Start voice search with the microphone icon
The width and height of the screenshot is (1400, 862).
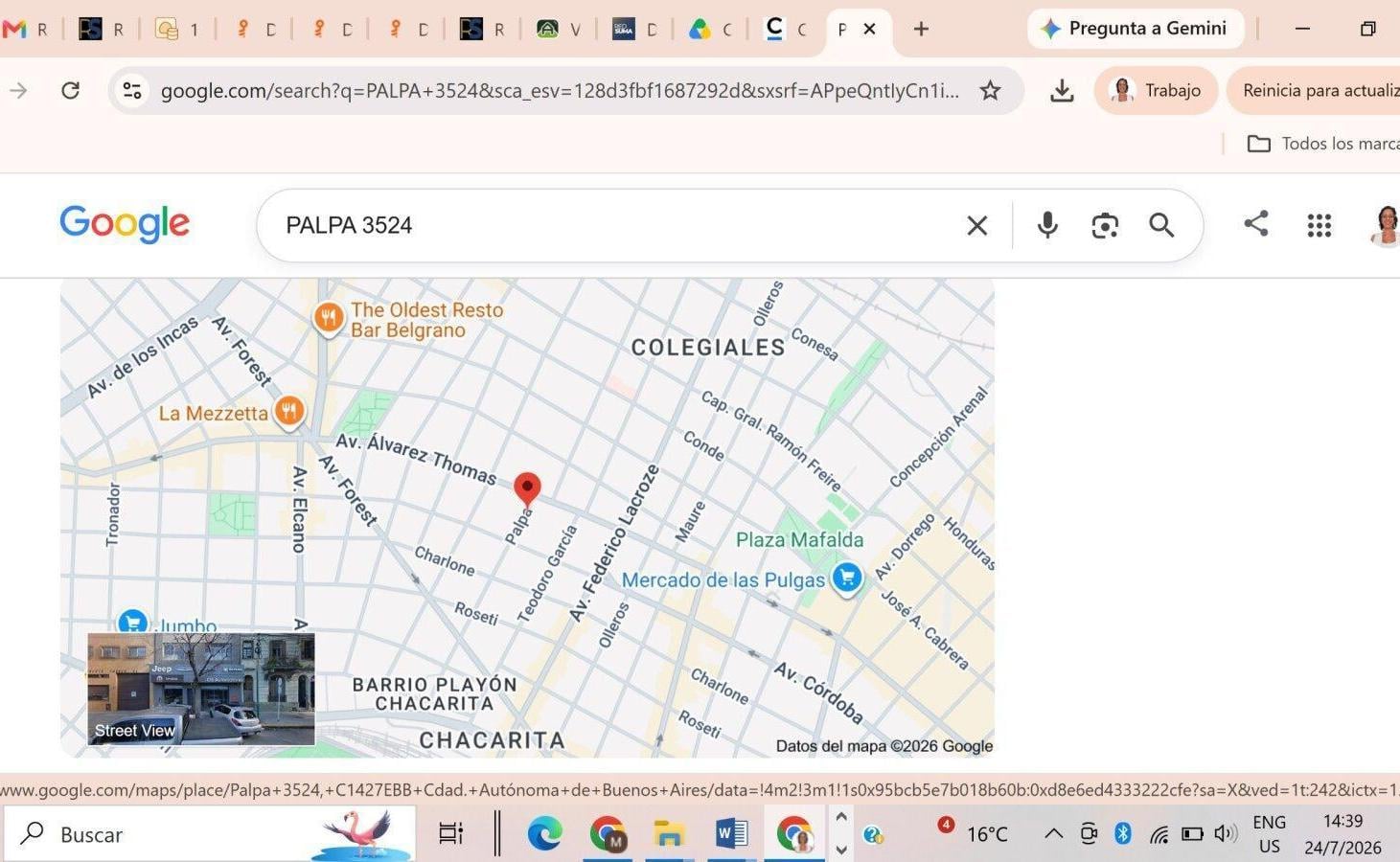tap(1047, 225)
